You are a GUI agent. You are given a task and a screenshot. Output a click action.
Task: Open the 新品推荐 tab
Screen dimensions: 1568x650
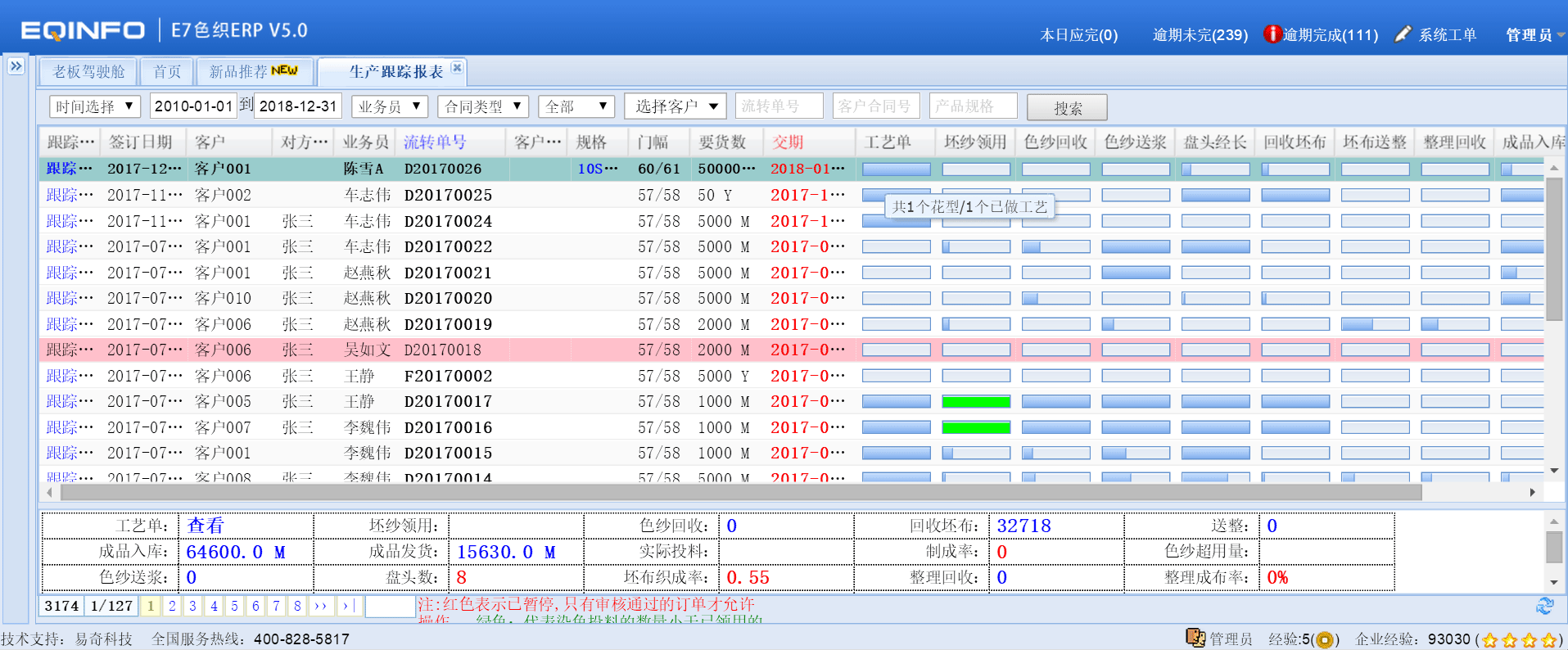254,71
